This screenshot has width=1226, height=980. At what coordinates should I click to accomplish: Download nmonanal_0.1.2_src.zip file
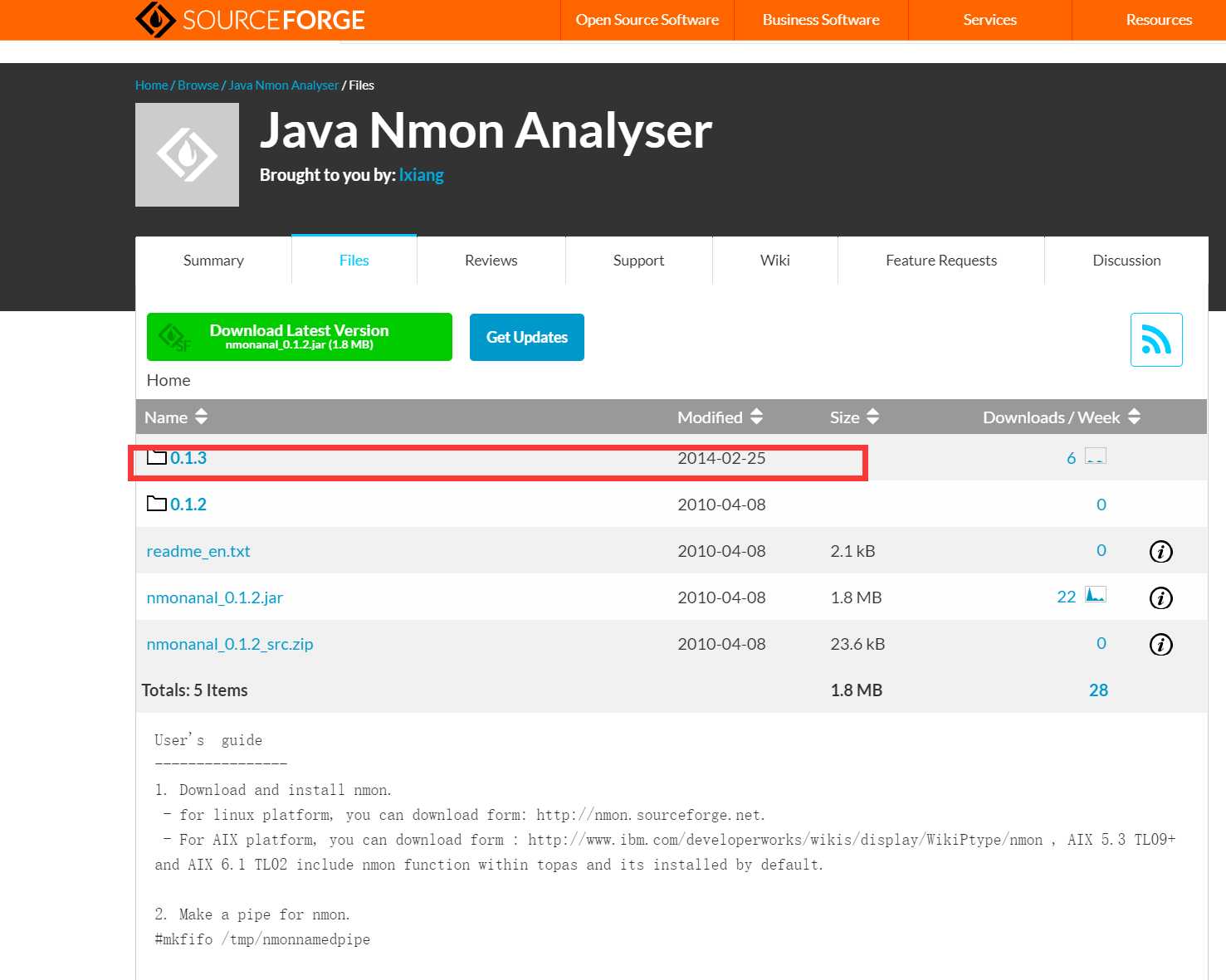pos(230,644)
